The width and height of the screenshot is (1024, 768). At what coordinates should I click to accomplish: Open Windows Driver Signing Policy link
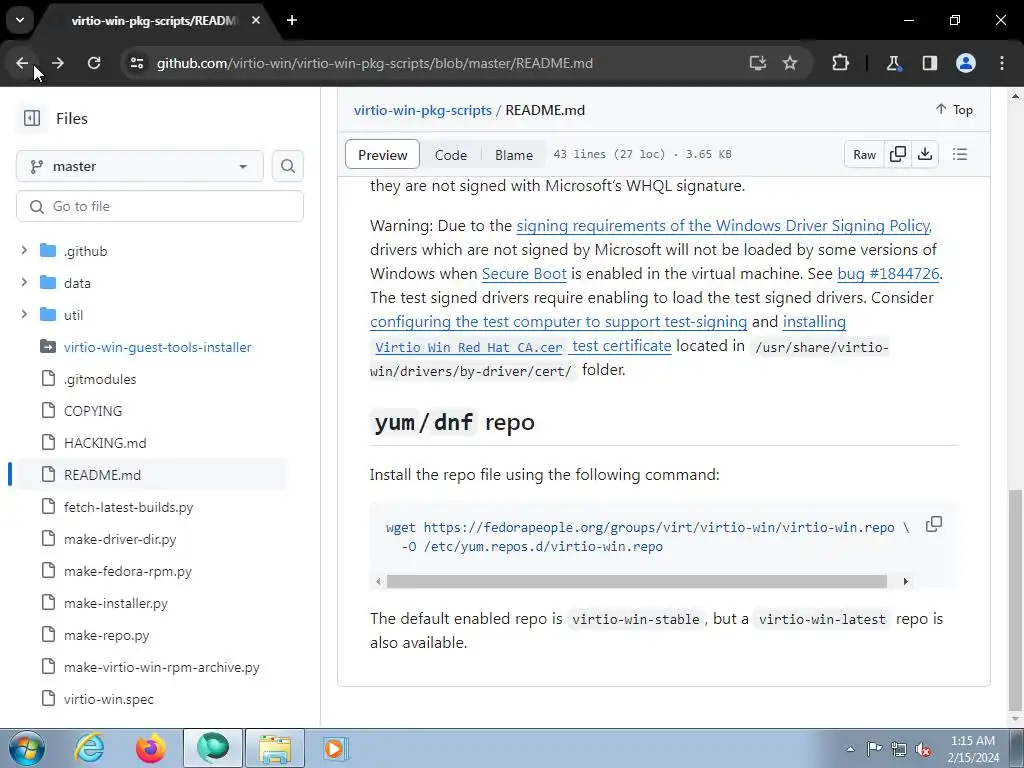[x=724, y=226]
